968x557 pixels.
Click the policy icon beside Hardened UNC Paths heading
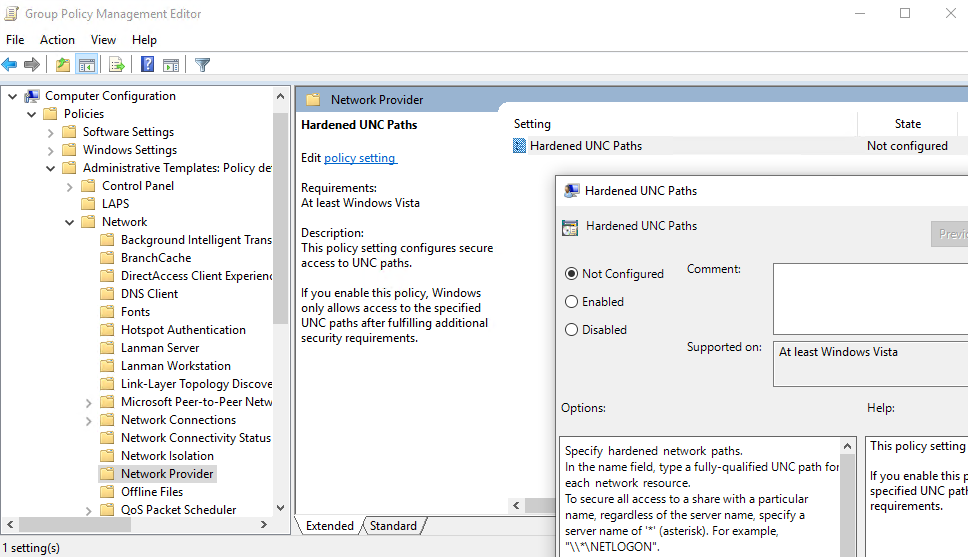click(x=570, y=227)
